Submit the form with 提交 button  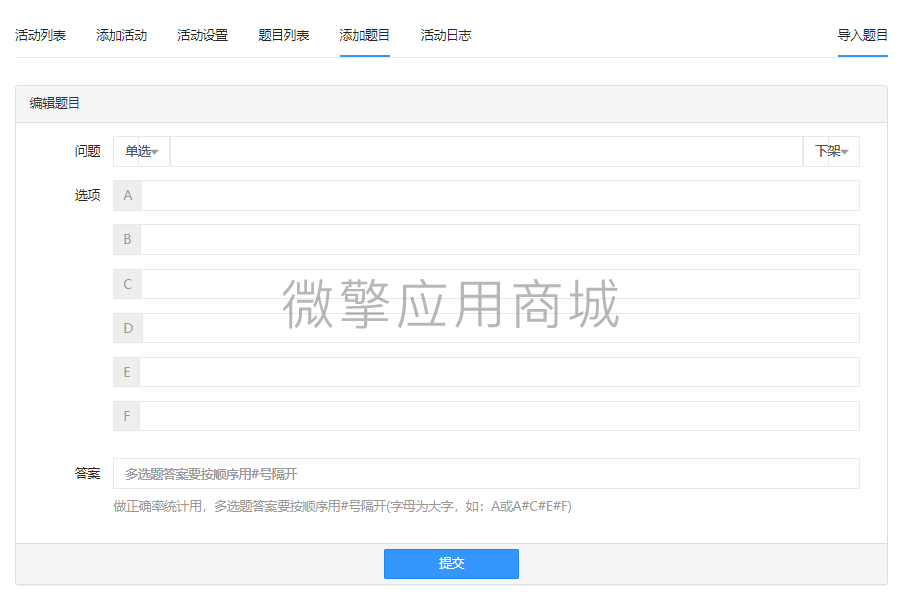451,564
